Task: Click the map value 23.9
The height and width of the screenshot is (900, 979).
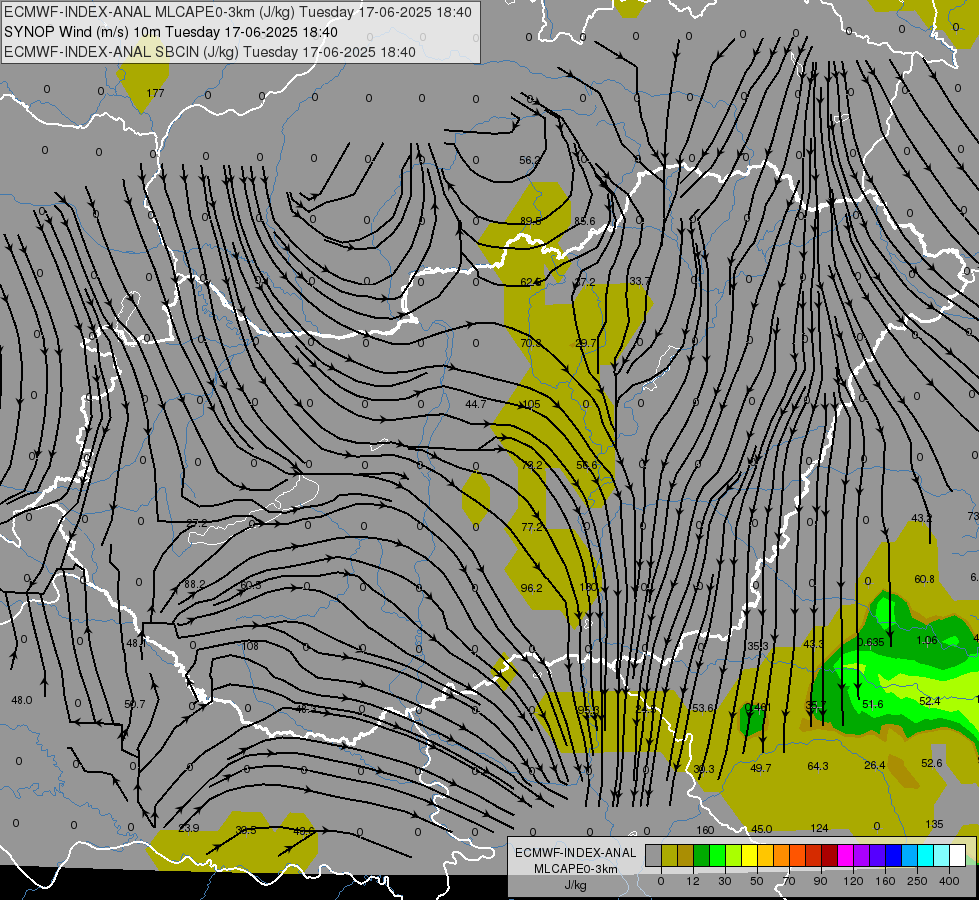Action: (189, 828)
